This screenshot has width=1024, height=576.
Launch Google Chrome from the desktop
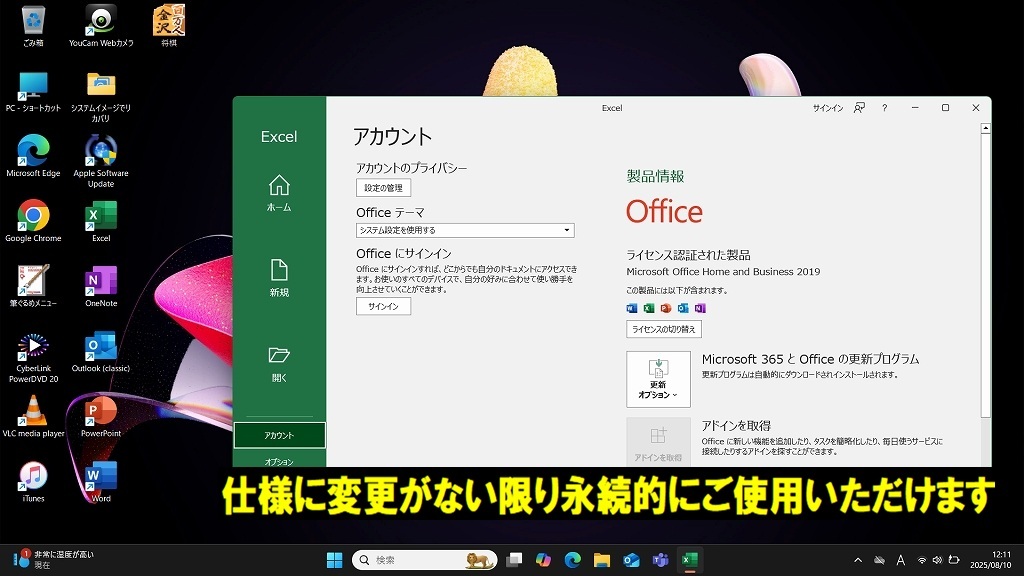click(x=33, y=221)
